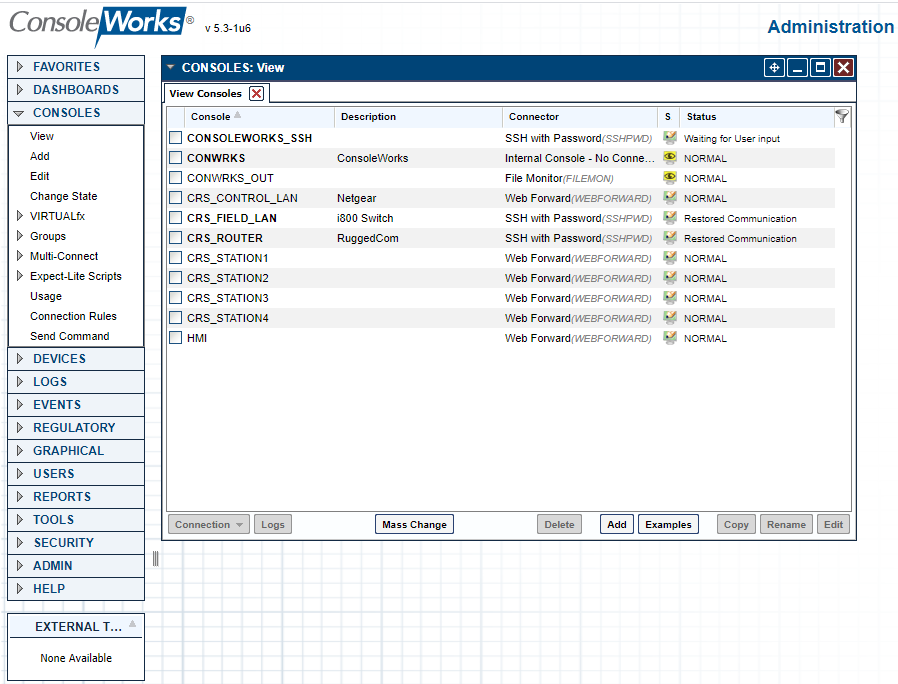The width and height of the screenshot is (898, 684).
Task: Tick the HMI checkbox
Action: pyautogui.click(x=176, y=338)
